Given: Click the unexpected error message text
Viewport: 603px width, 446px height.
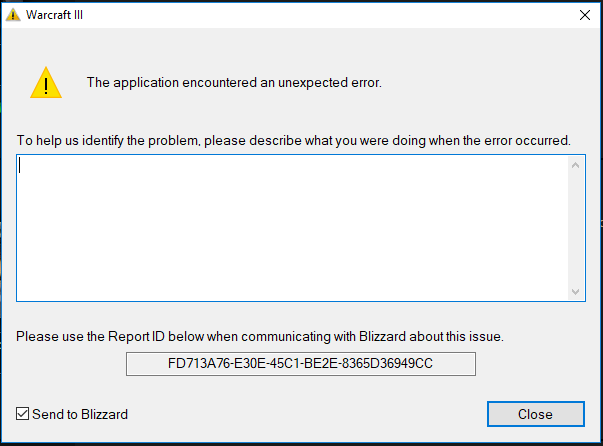Looking at the screenshot, I should click(234, 83).
